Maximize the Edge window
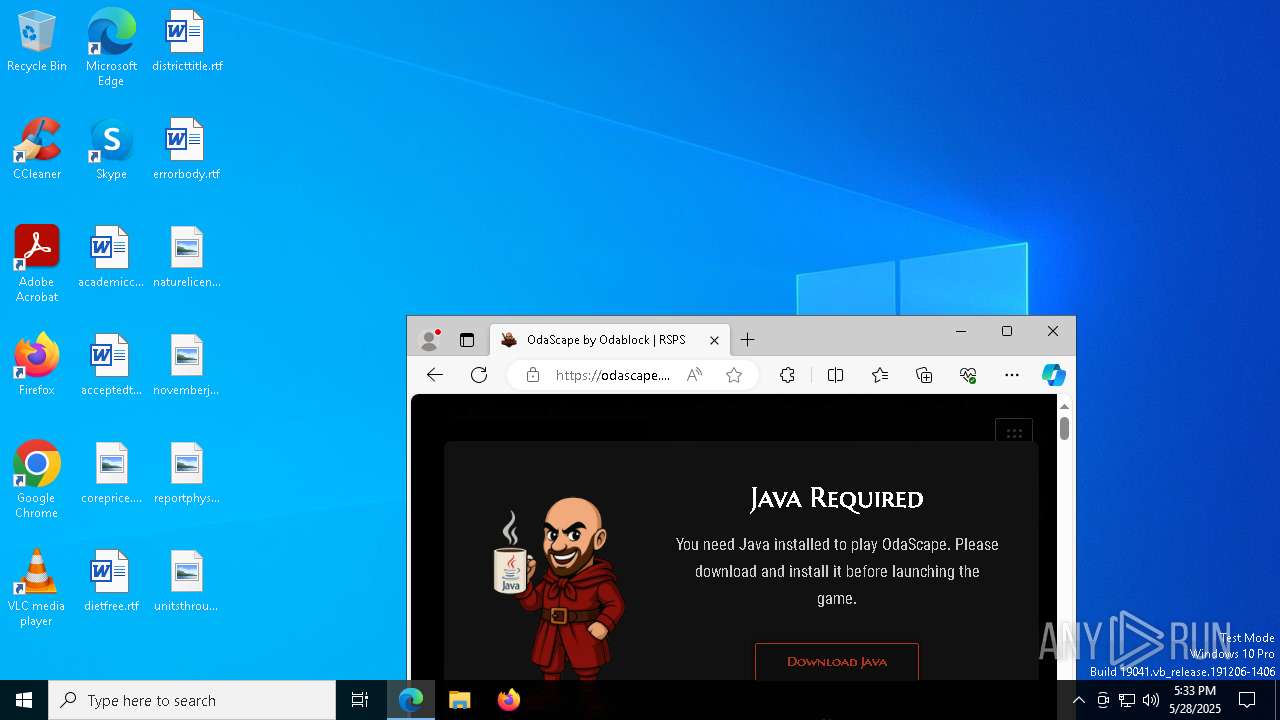The image size is (1280, 720). 1007,331
